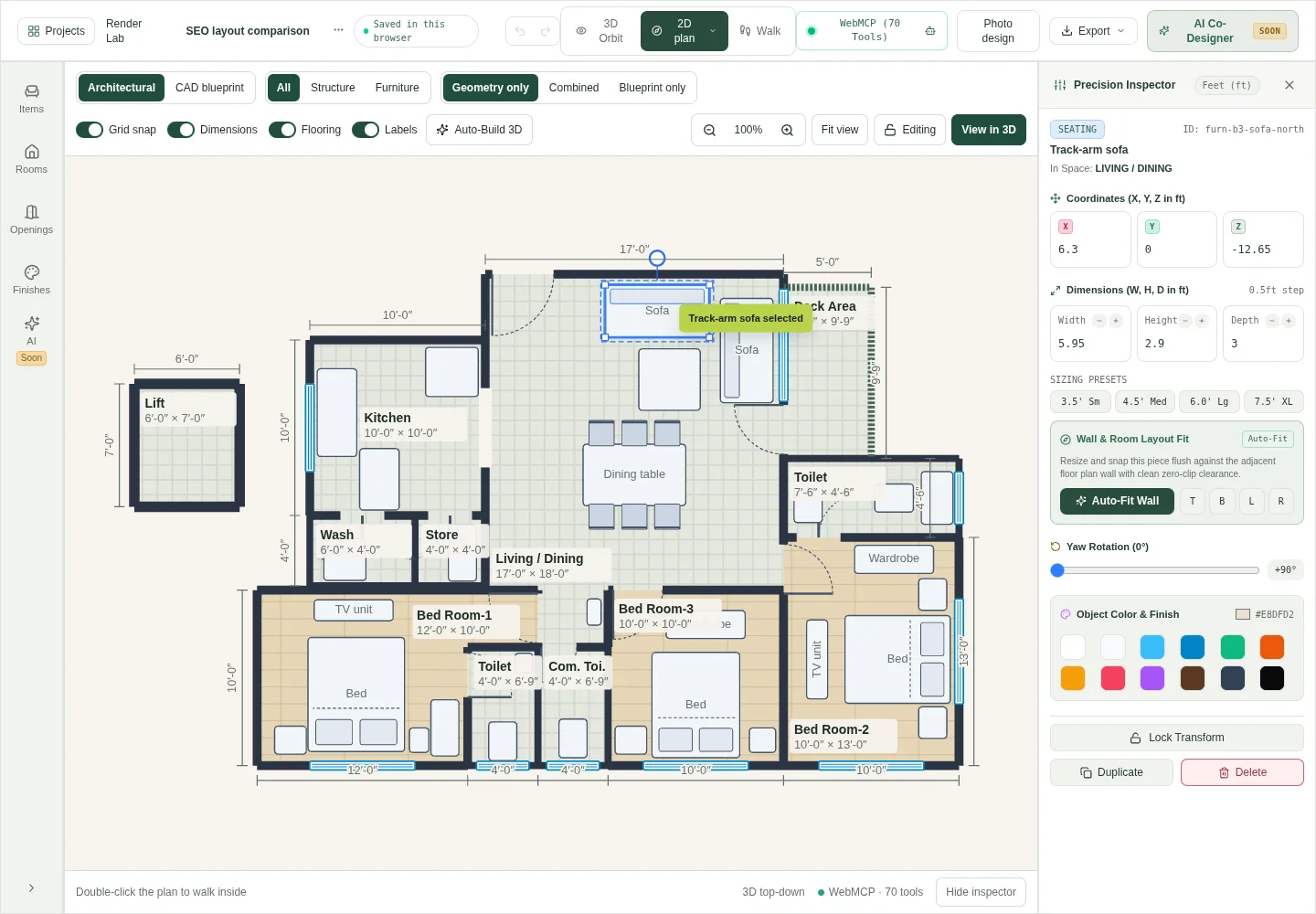Delete the selected Track-arm sofa
Screen dimensions: 1316x914
(x=1242, y=772)
